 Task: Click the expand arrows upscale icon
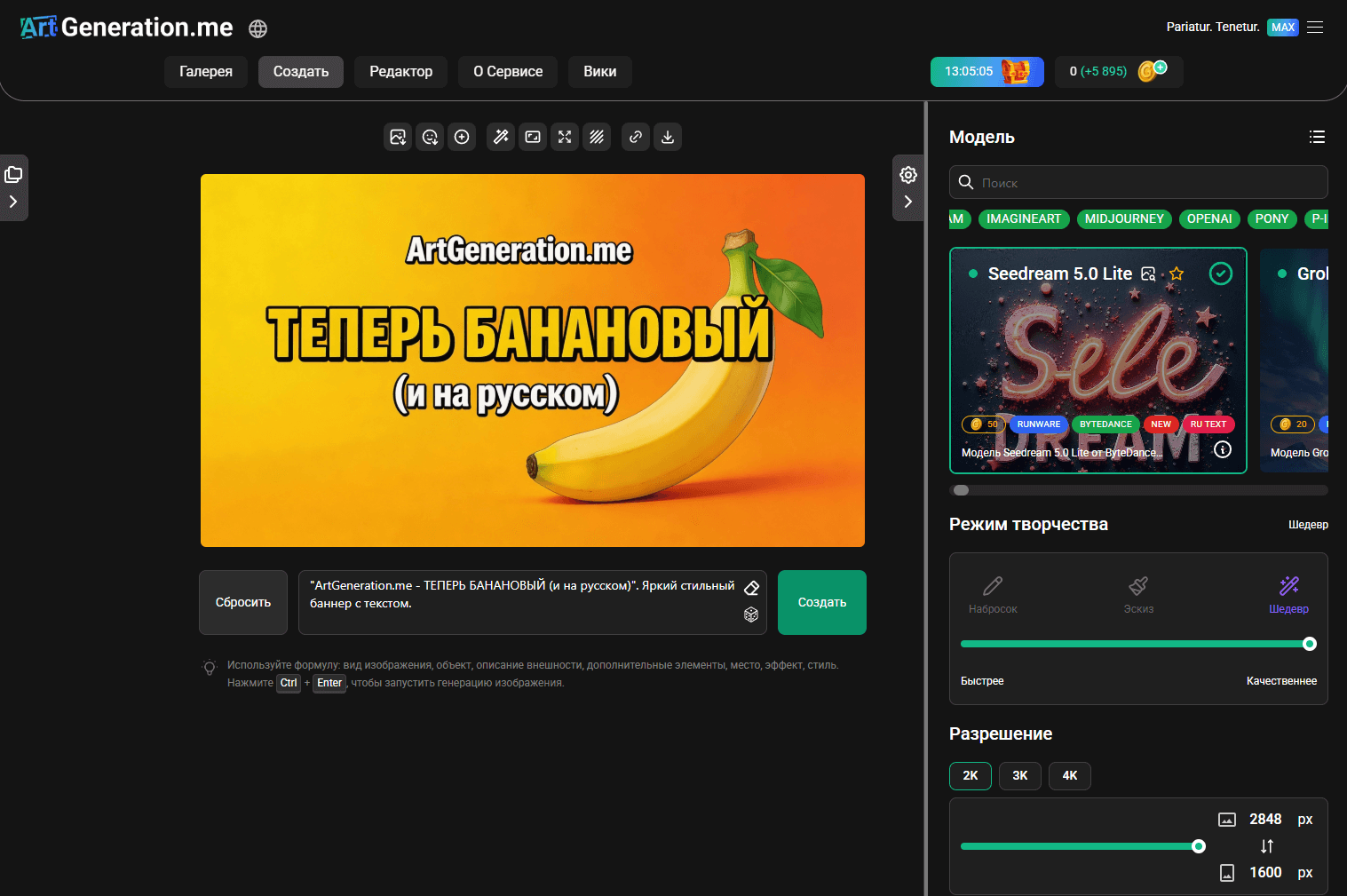pos(565,137)
